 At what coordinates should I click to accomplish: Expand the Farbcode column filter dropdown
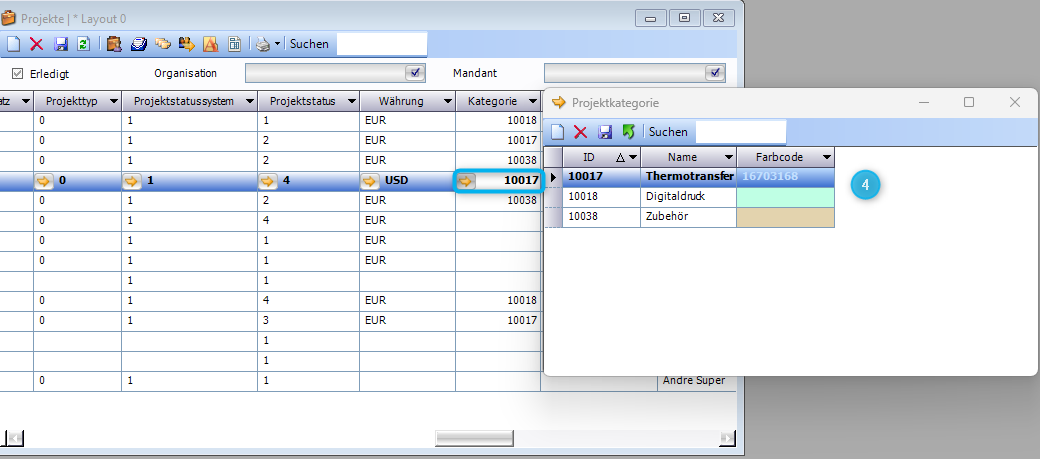tap(825, 157)
